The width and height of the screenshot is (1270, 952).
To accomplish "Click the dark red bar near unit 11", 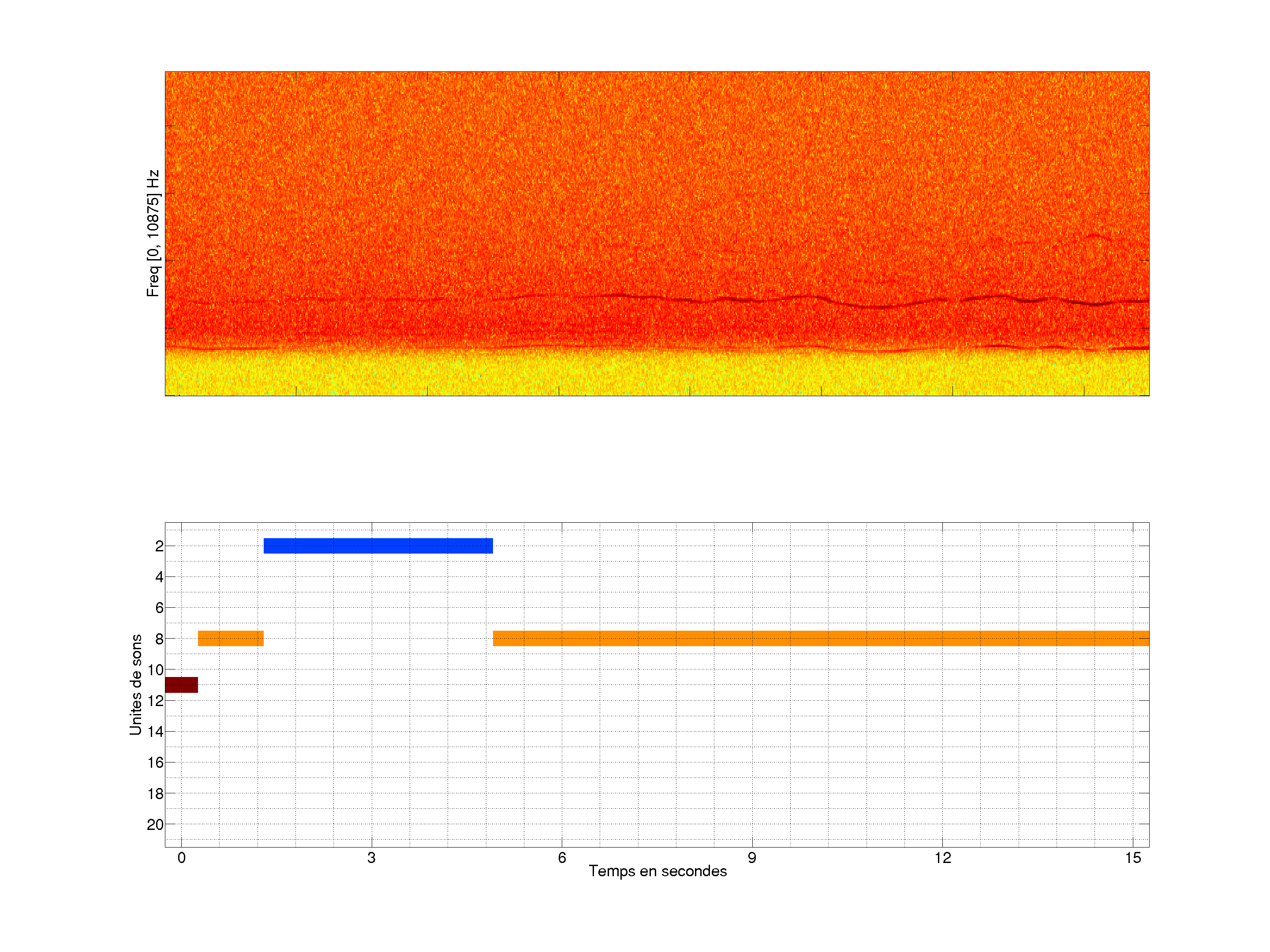I will click(x=181, y=684).
